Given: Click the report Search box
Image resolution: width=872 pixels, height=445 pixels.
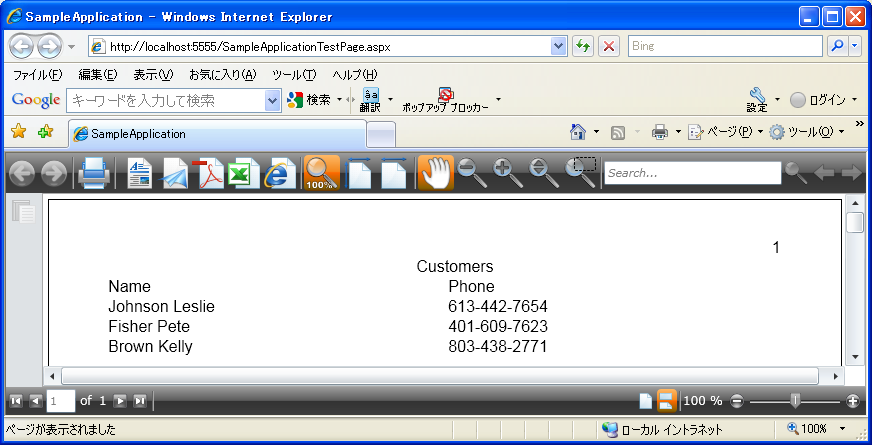Looking at the screenshot, I should (x=693, y=173).
